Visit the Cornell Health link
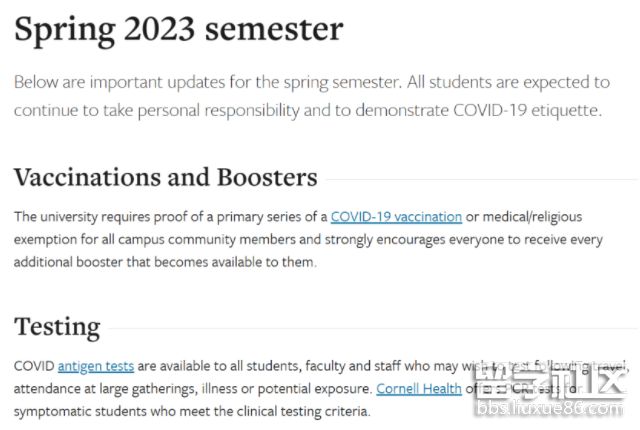Image resolution: width=640 pixels, height=430 pixels. tap(419, 389)
